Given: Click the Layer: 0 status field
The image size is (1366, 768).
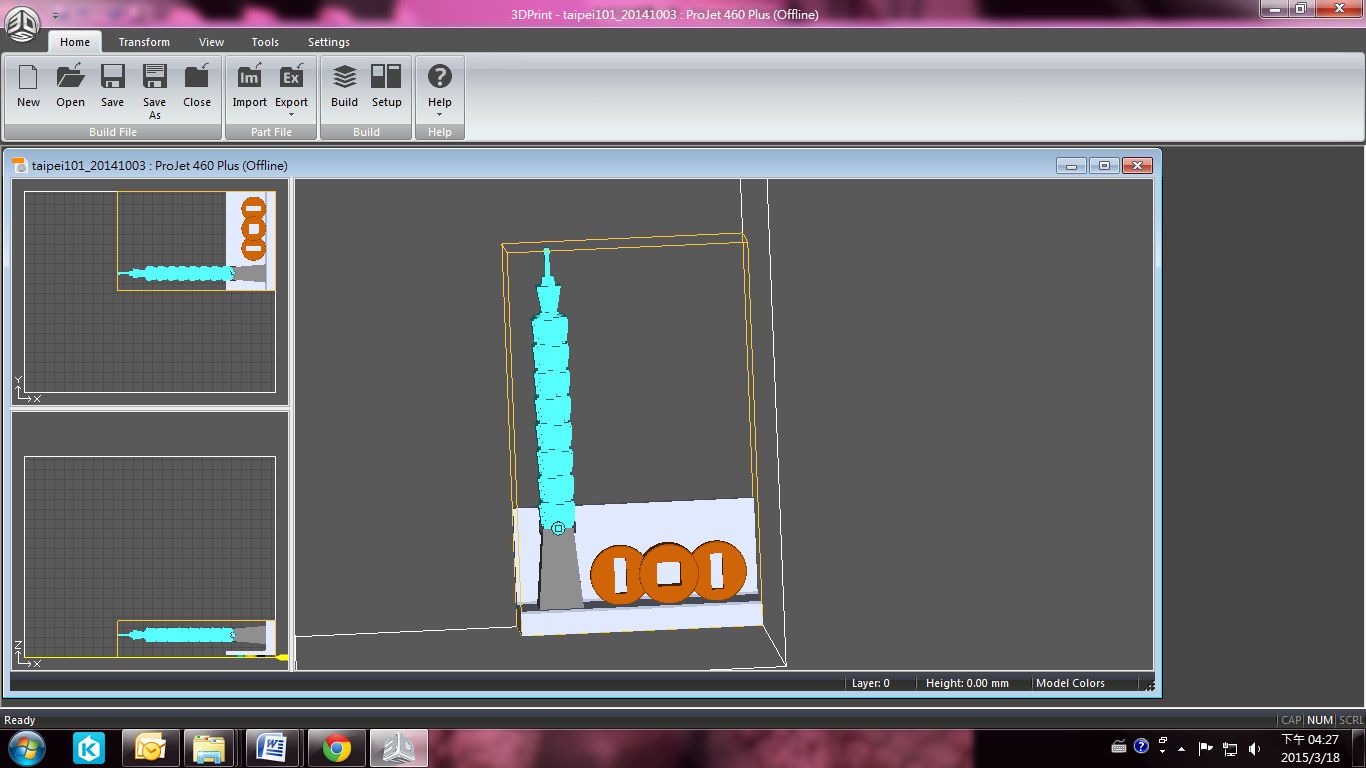Looking at the screenshot, I should click(870, 683).
